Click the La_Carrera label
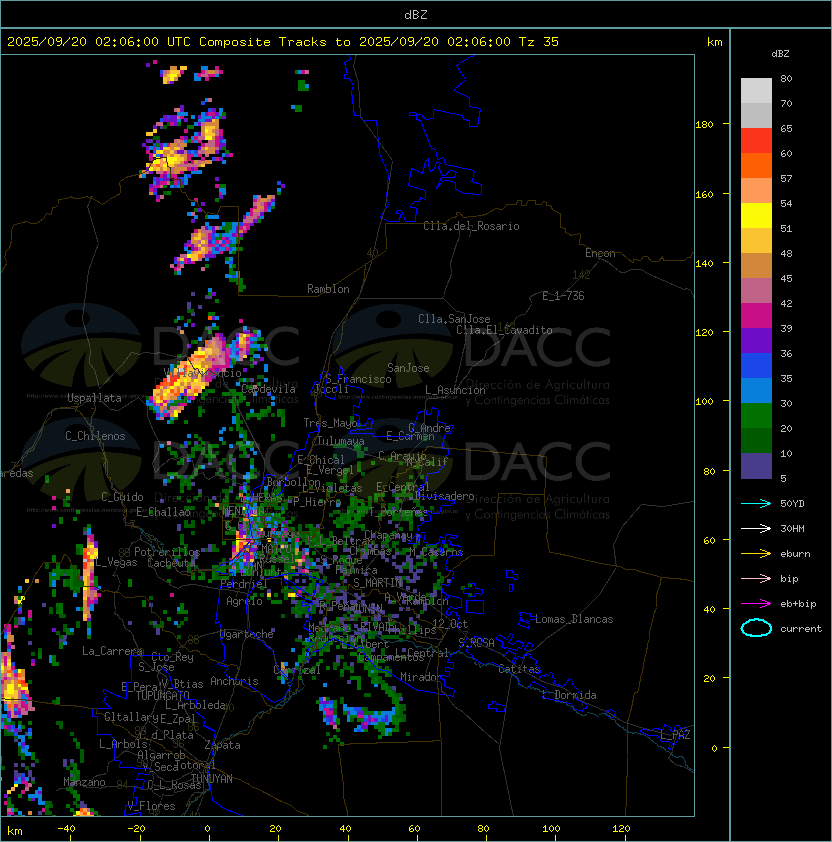 [112, 651]
